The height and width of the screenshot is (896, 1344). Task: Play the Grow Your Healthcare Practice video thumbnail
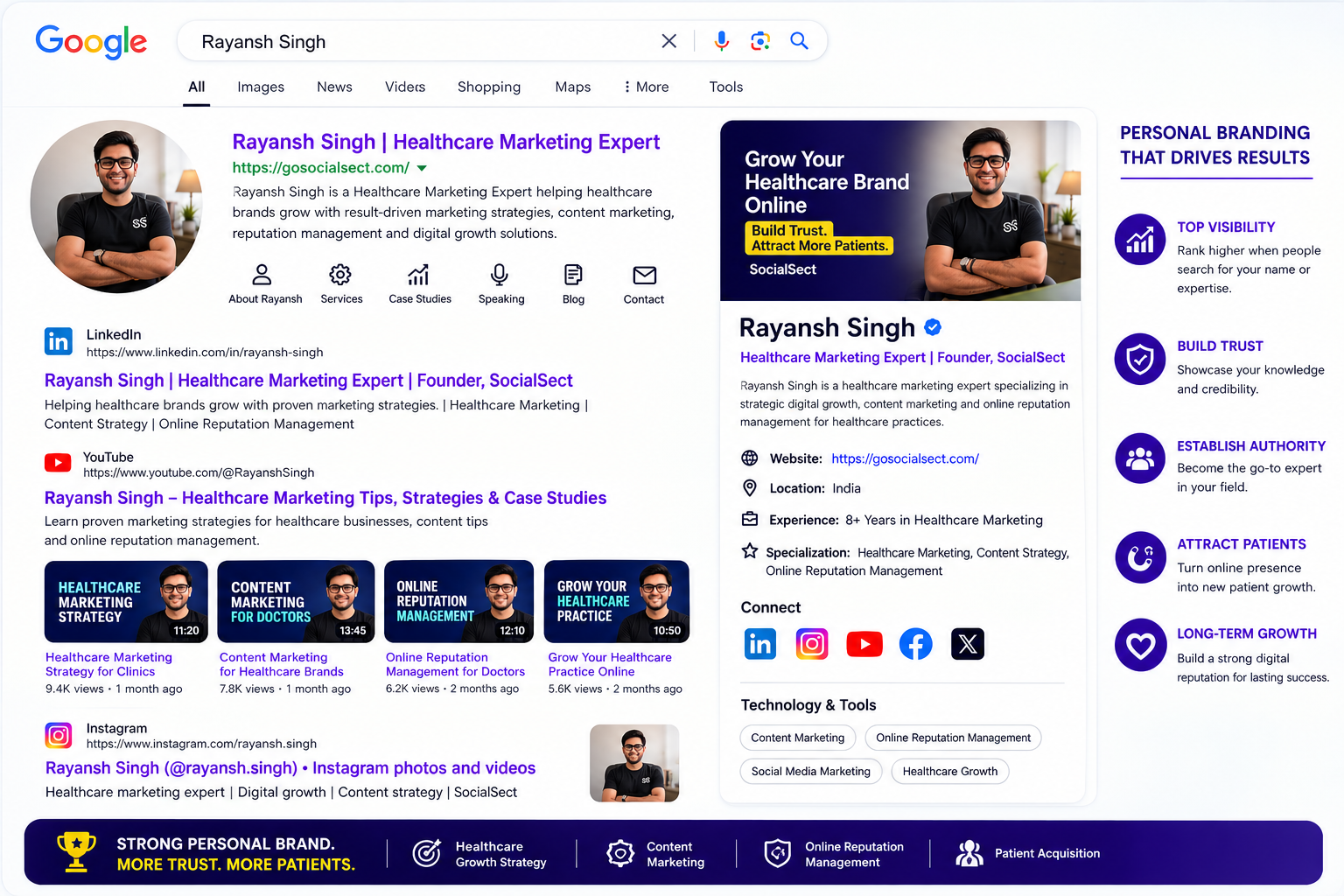pos(617,601)
